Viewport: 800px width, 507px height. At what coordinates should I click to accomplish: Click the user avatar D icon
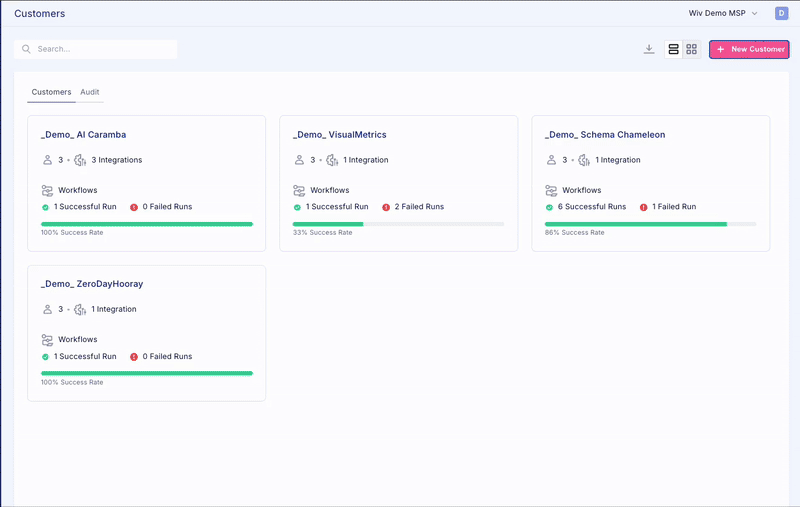(x=781, y=13)
